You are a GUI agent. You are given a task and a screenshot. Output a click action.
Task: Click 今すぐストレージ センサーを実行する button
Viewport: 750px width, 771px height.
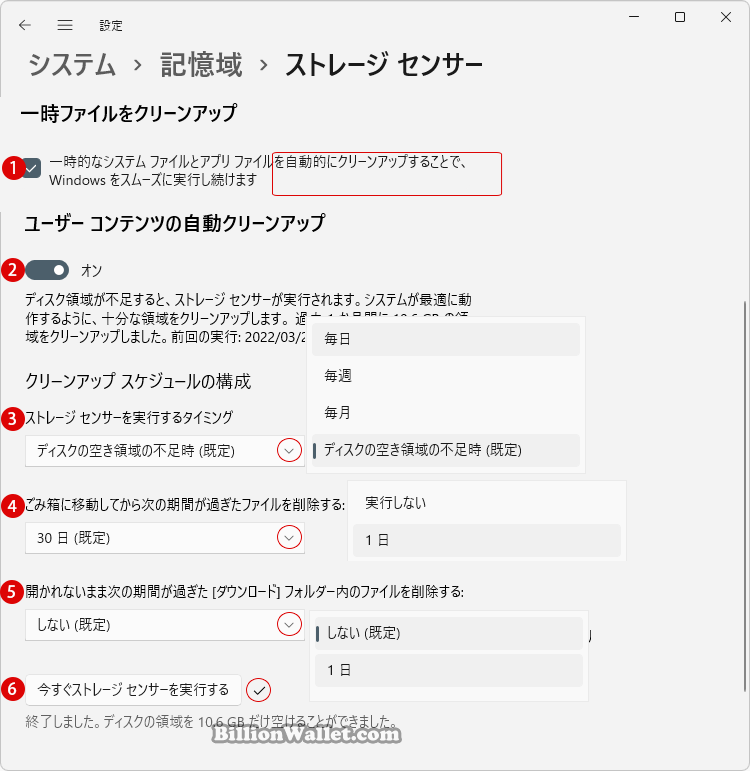coord(133,690)
